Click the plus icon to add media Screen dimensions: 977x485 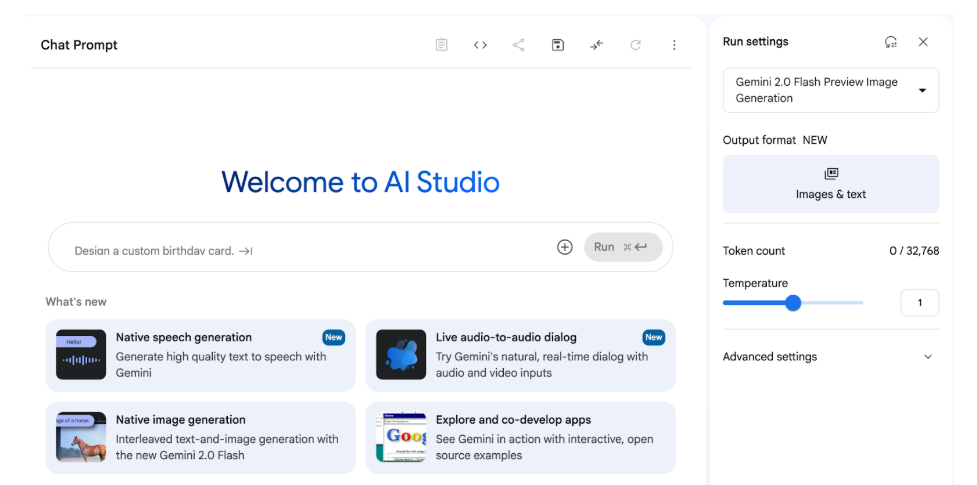(565, 247)
